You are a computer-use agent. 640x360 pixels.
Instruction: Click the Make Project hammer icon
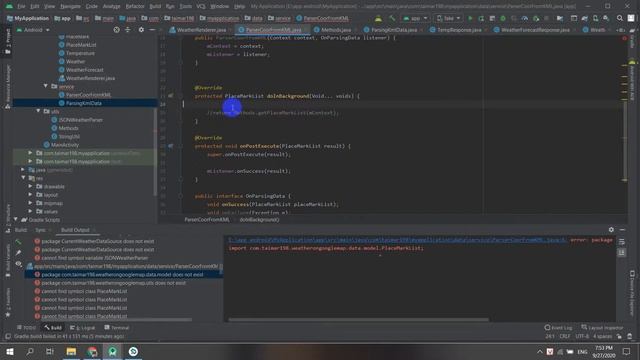pyautogui.click(x=392, y=18)
